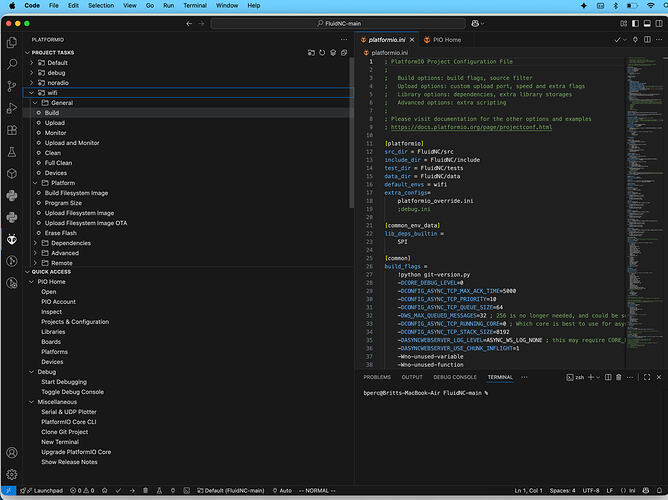
Task: Collapse the QUICK ACCESS section
Action: pyautogui.click(x=27, y=272)
